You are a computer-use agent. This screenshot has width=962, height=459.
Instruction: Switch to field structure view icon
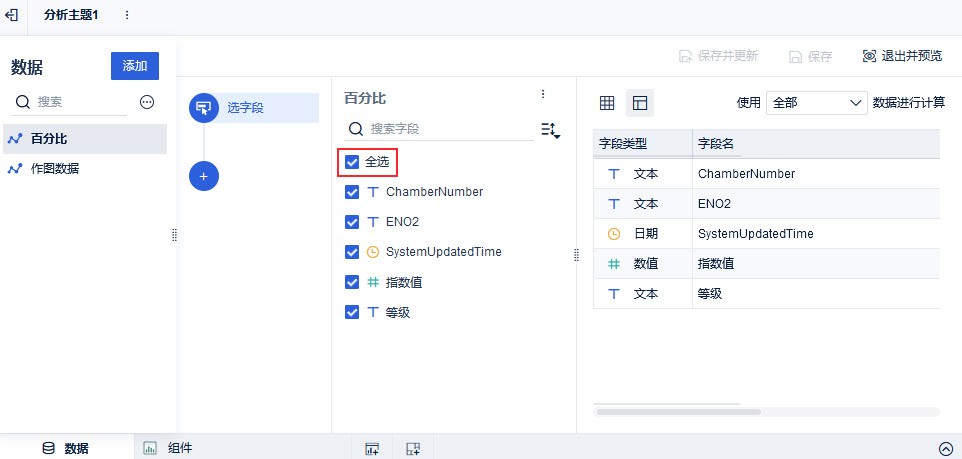pyautogui.click(x=640, y=103)
